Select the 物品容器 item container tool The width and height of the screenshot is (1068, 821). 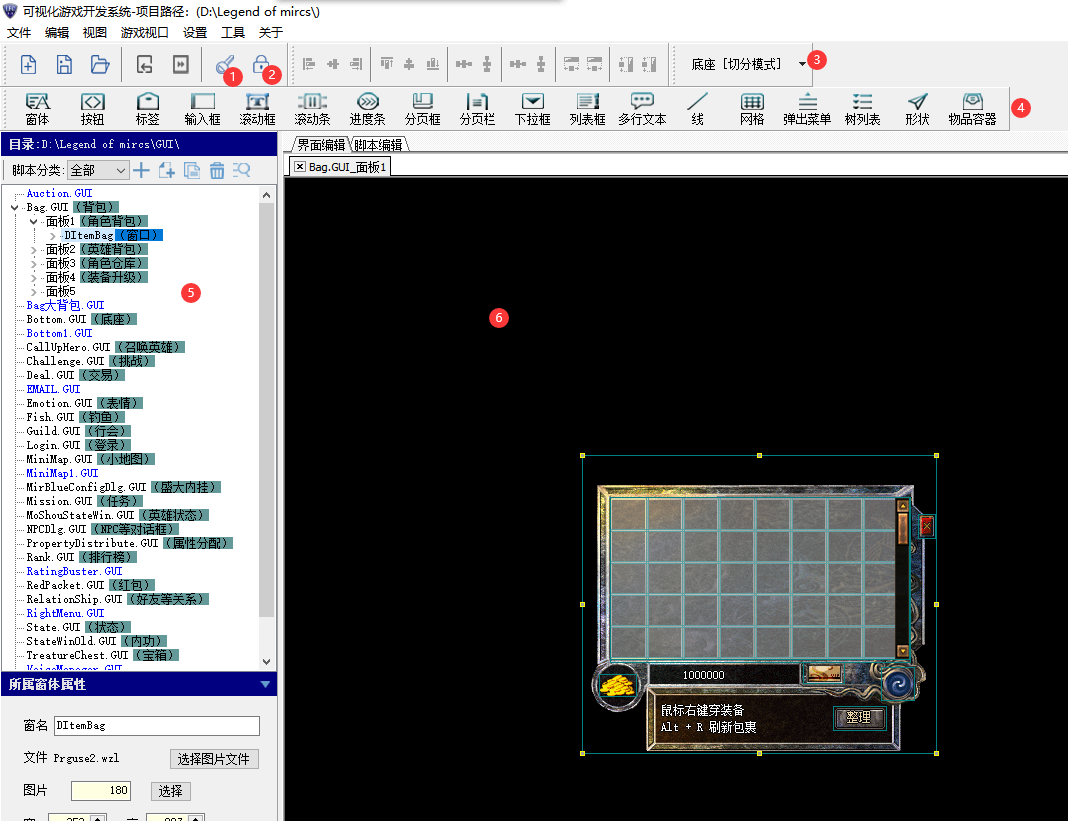pyautogui.click(x=972, y=109)
